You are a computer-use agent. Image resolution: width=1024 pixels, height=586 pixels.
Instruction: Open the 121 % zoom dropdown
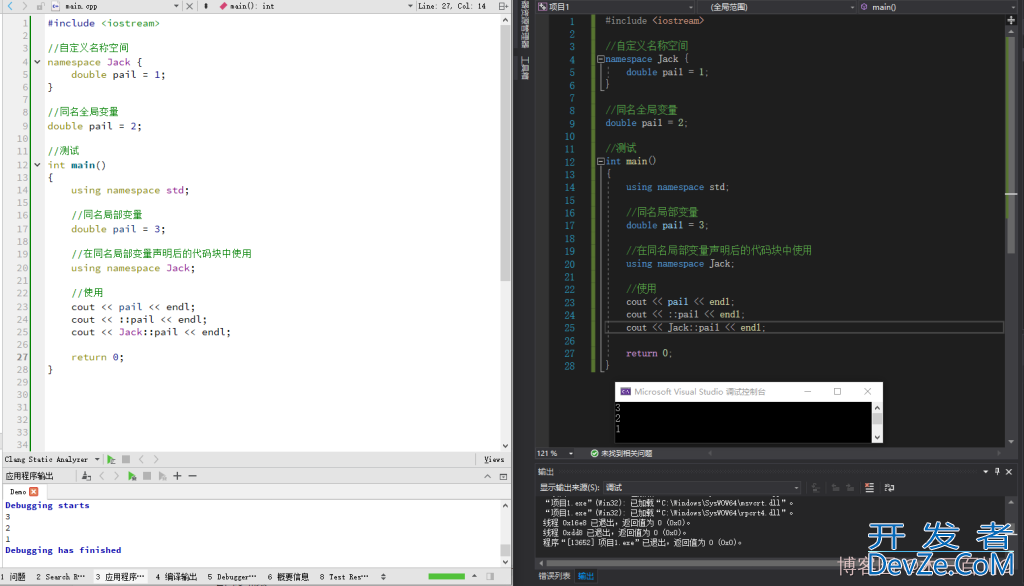(x=571, y=453)
